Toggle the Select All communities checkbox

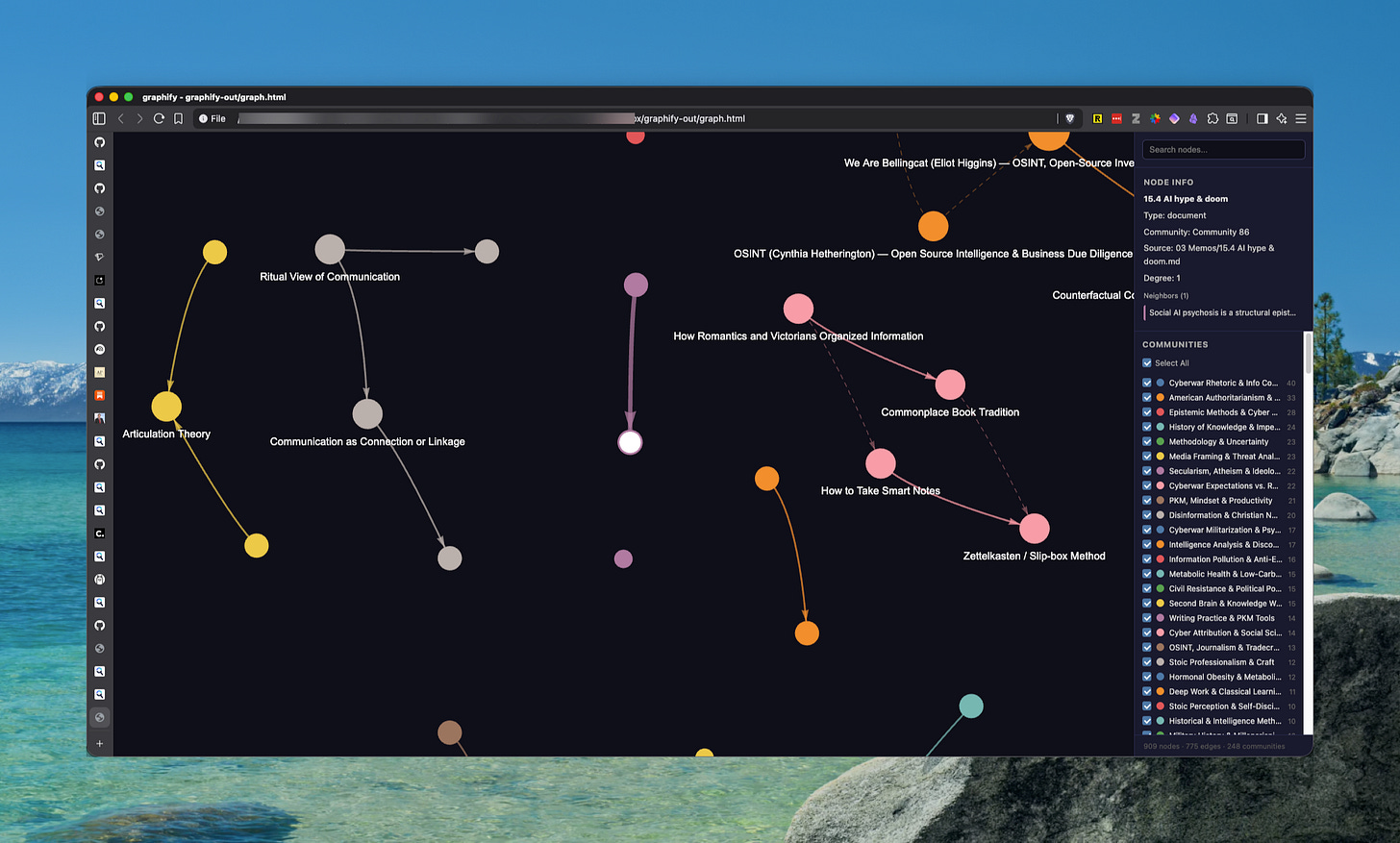tap(1147, 362)
